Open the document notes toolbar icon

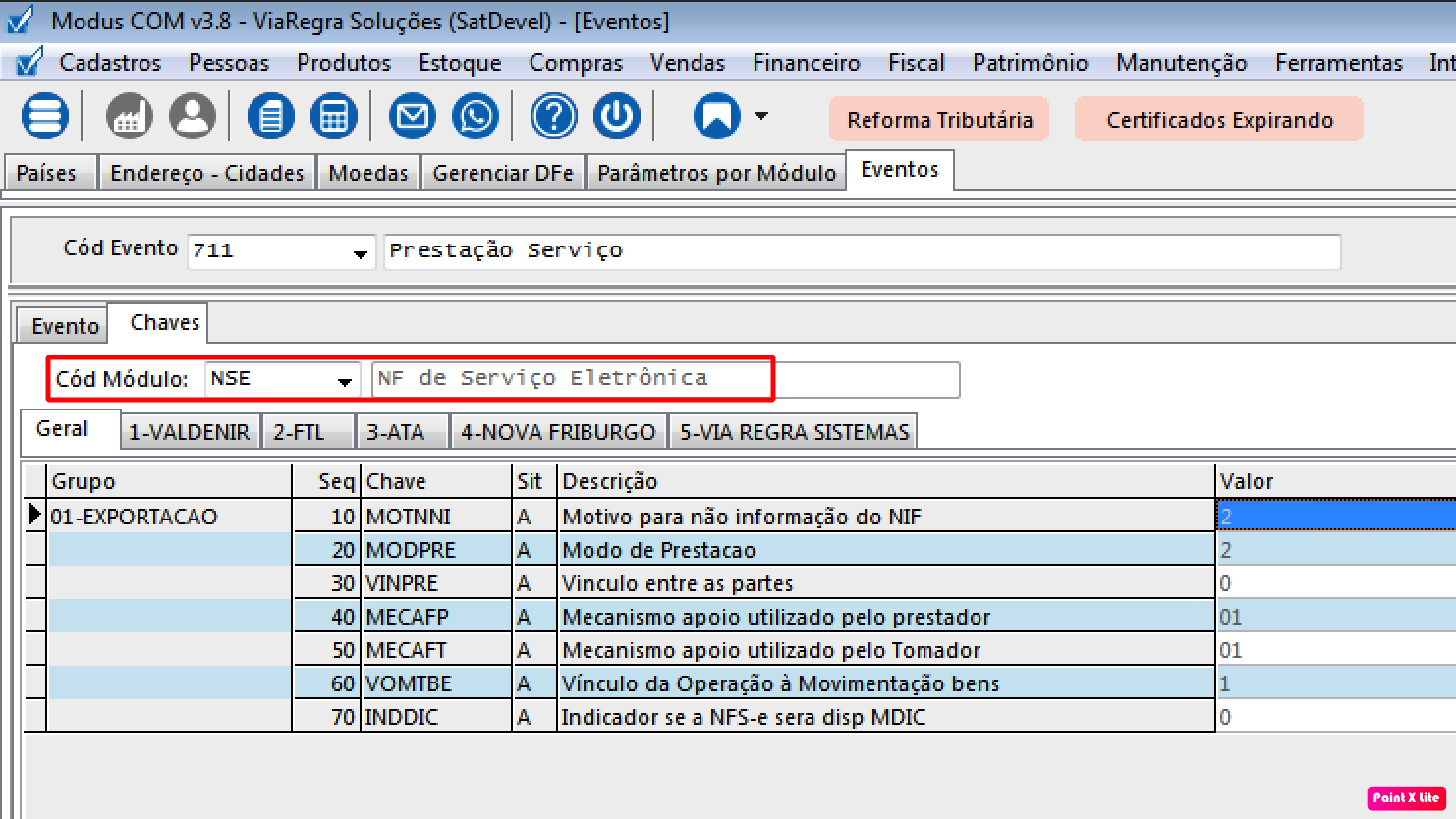tap(271, 117)
